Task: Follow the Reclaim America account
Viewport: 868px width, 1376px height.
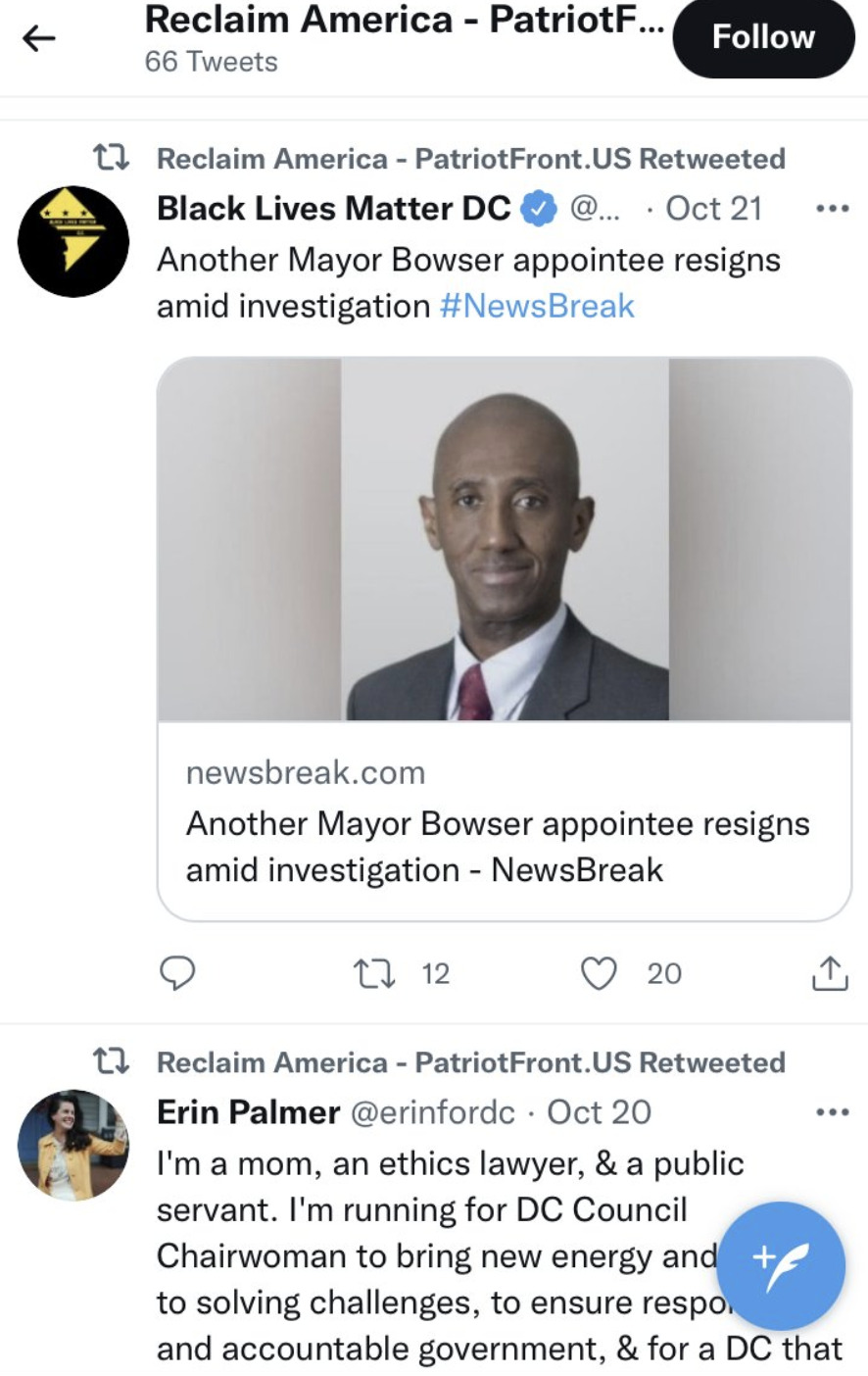Action: 763,38
